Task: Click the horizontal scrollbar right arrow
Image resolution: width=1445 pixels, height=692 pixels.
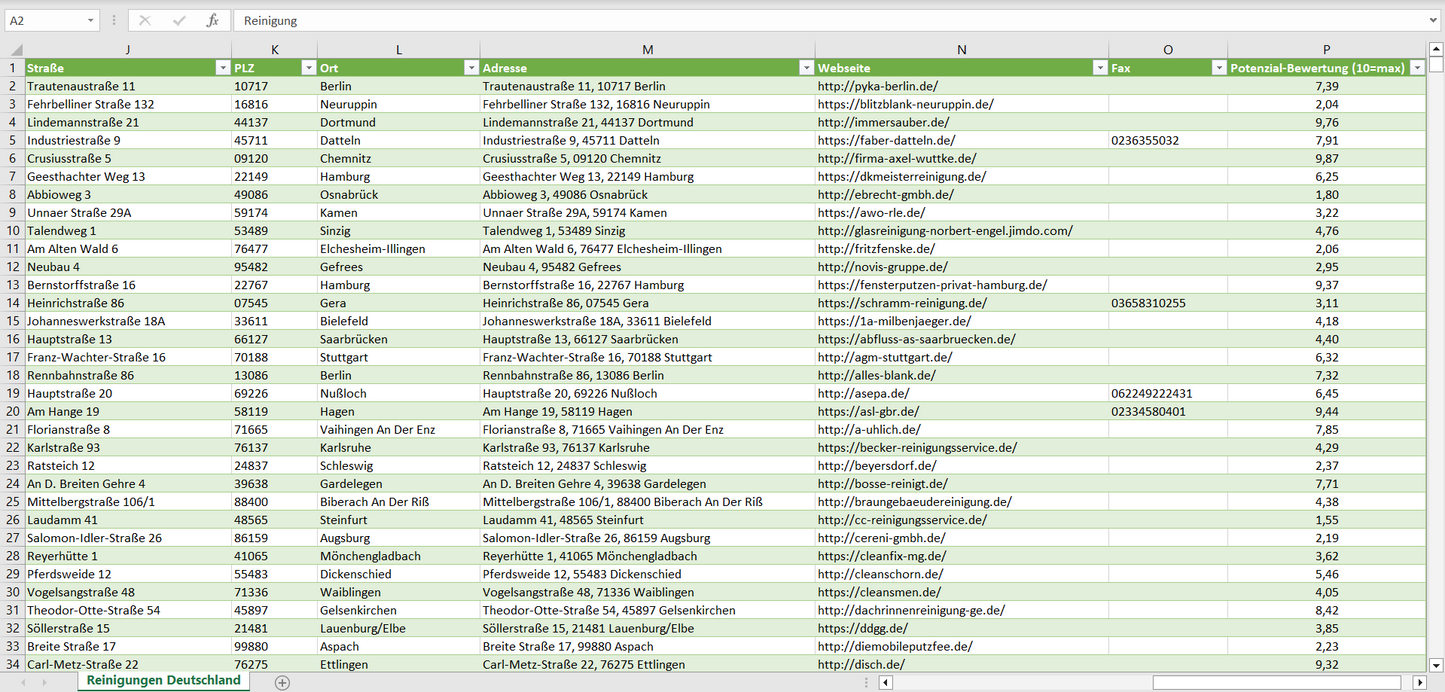Action: tap(1419, 682)
